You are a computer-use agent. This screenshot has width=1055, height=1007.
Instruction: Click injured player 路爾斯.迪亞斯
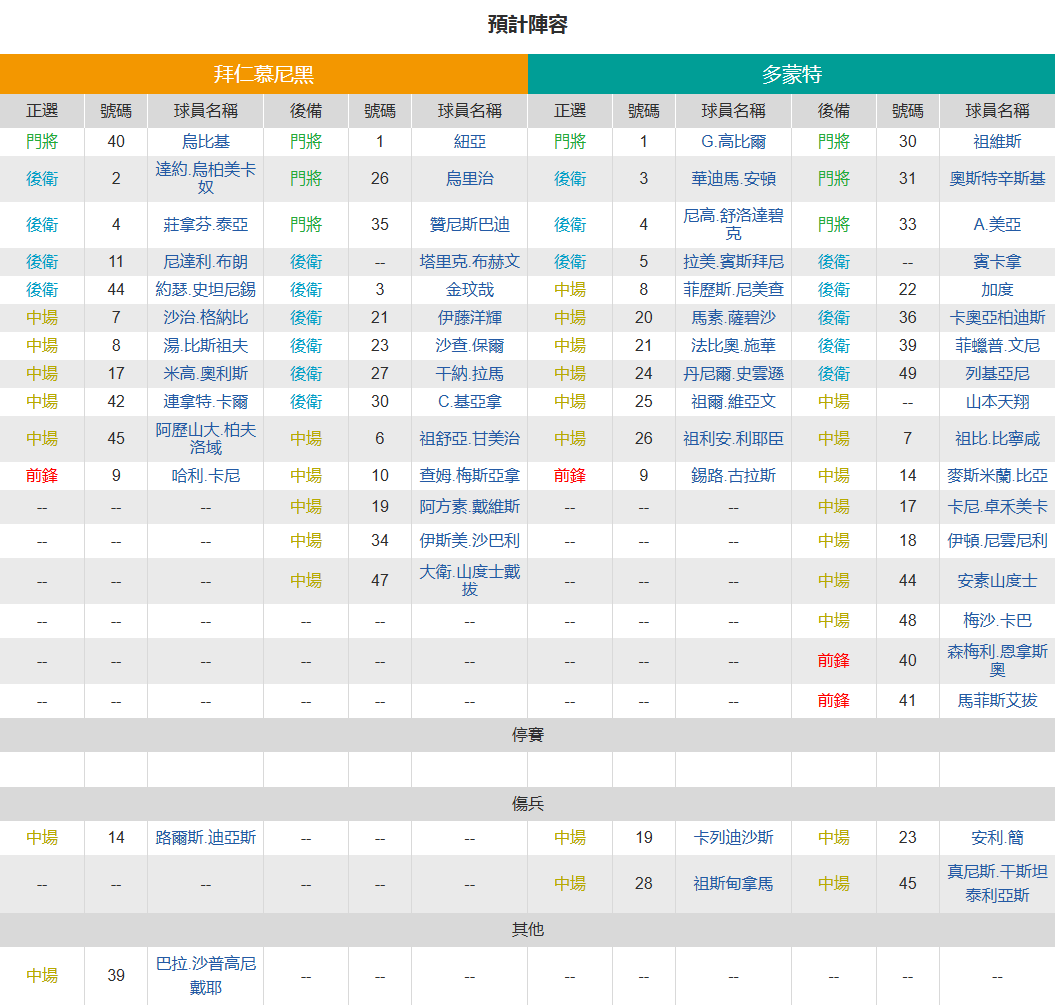tap(206, 837)
